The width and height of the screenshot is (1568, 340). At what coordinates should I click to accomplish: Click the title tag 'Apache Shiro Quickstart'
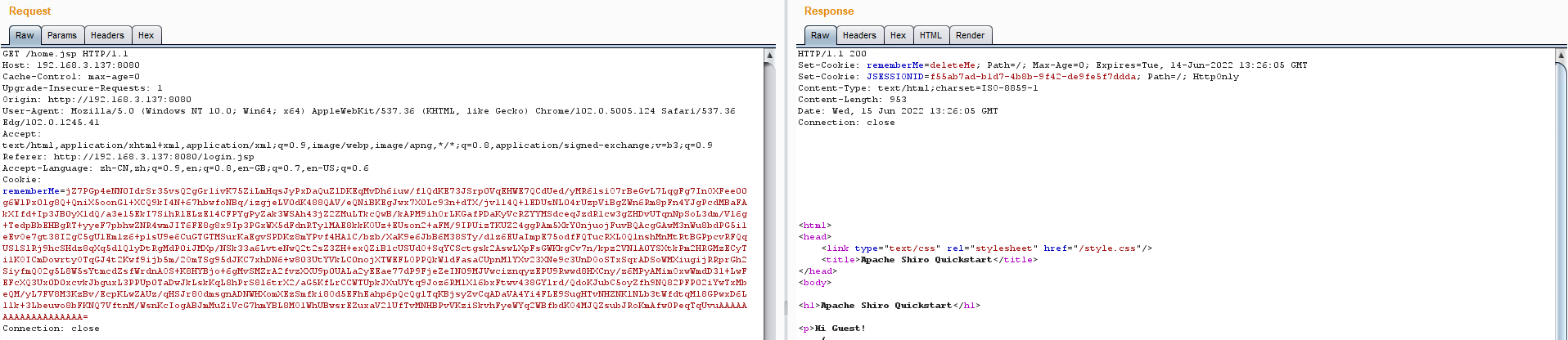(x=930, y=260)
